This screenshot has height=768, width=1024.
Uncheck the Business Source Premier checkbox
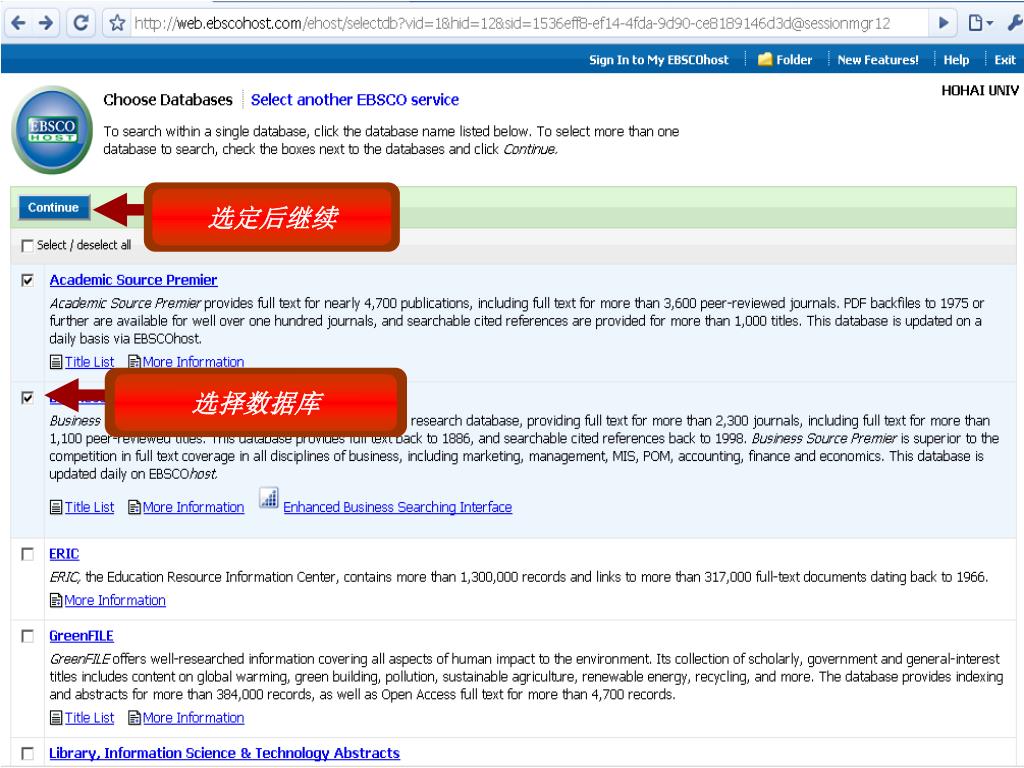(27, 398)
